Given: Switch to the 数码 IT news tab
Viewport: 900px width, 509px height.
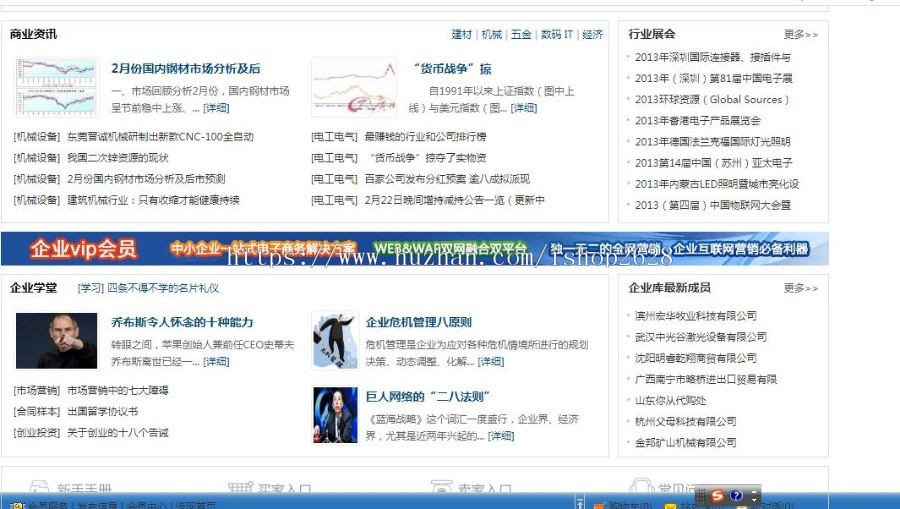Looking at the screenshot, I should 557,34.
